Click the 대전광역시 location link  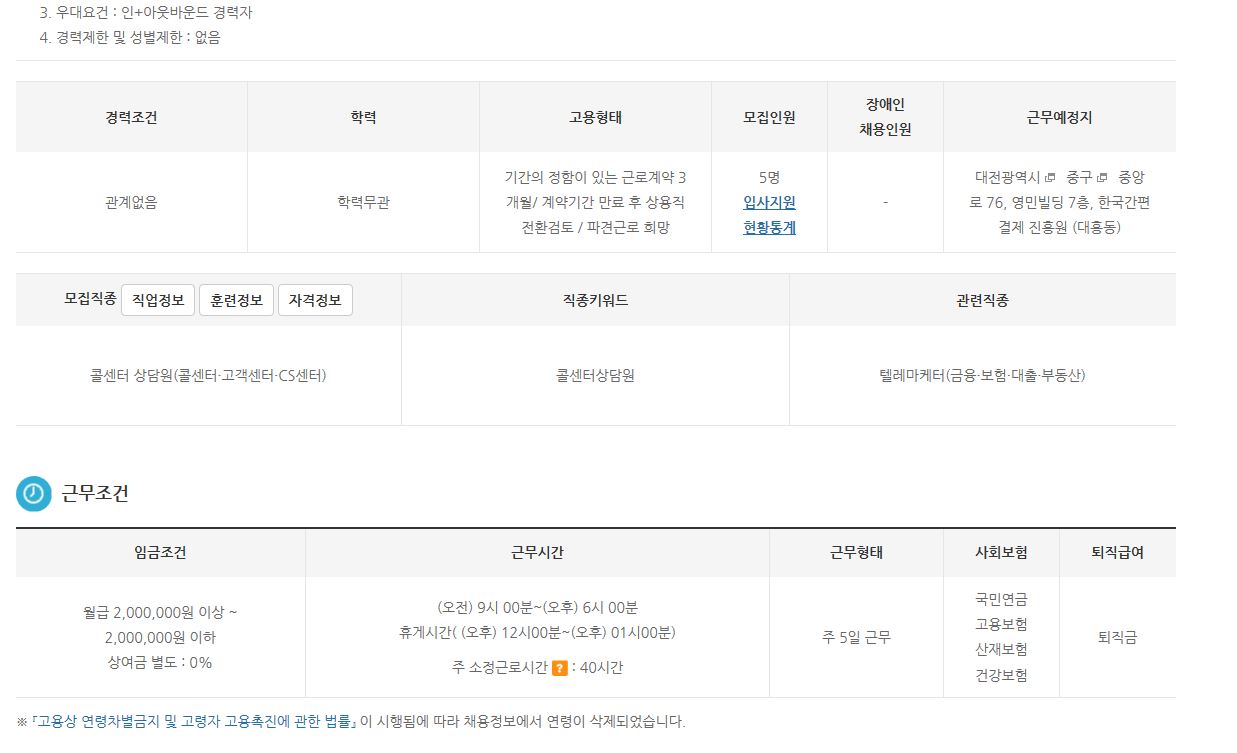pos(1008,178)
